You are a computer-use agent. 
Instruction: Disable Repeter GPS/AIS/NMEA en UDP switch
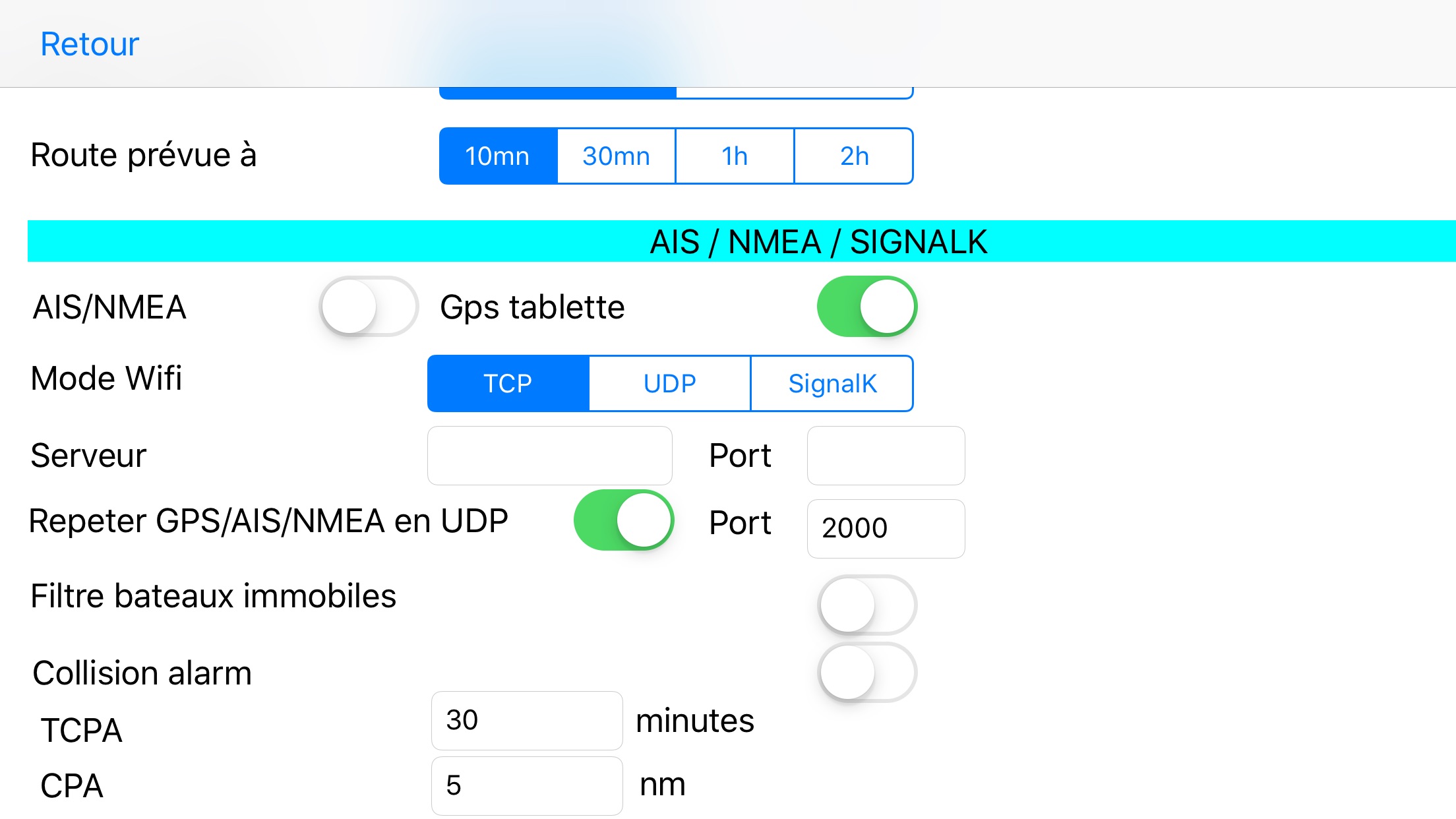tap(624, 520)
